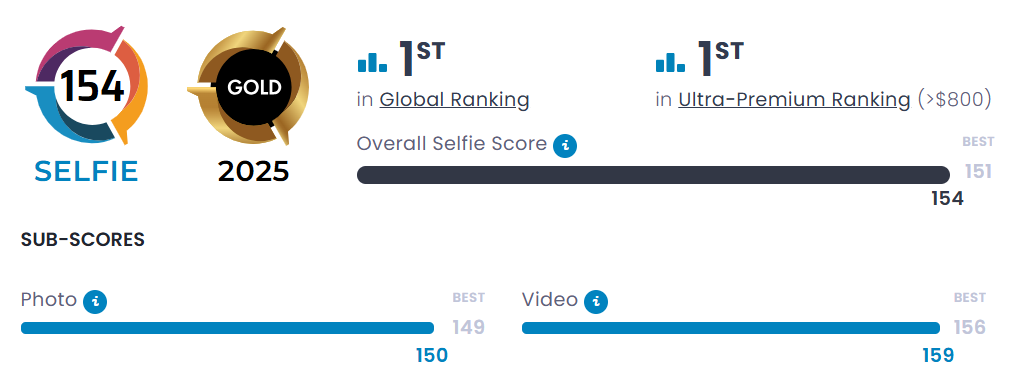Screen dimensions: 1009x390
Task: Click the Overall Selfie Score progress bar
Action: [x=653, y=175]
